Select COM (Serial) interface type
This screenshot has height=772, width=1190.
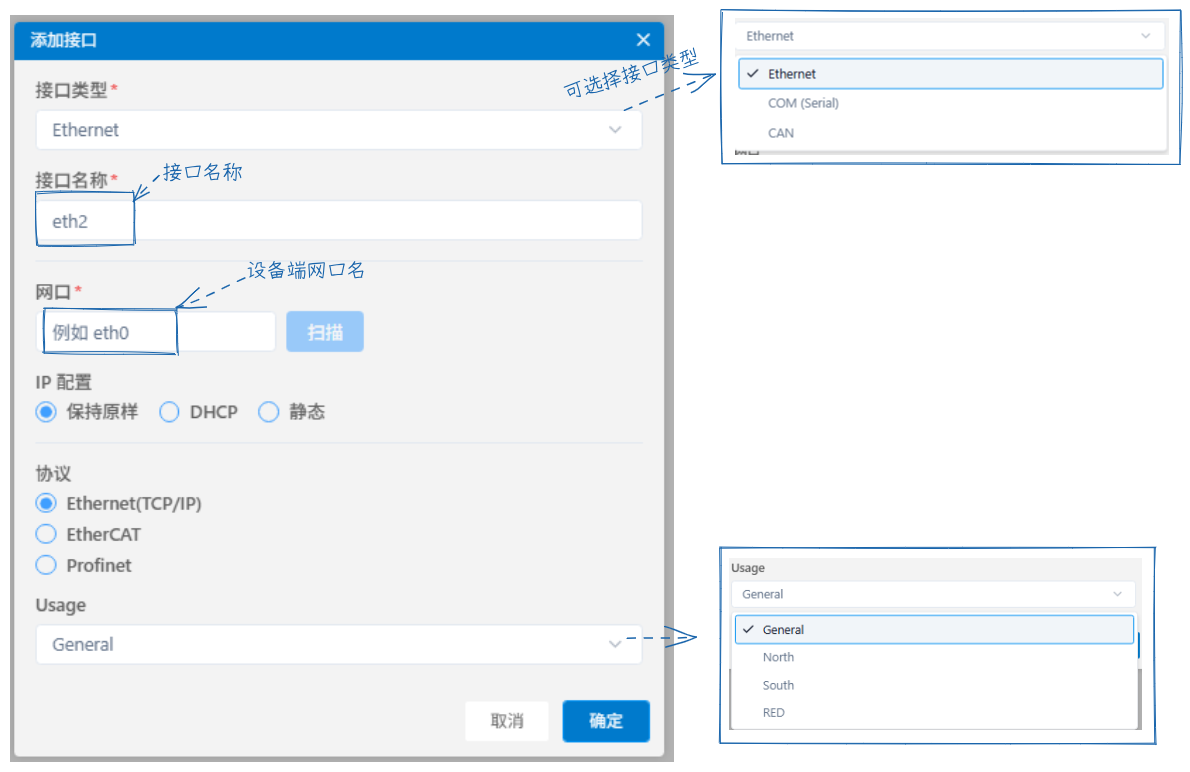pyautogui.click(x=950, y=103)
